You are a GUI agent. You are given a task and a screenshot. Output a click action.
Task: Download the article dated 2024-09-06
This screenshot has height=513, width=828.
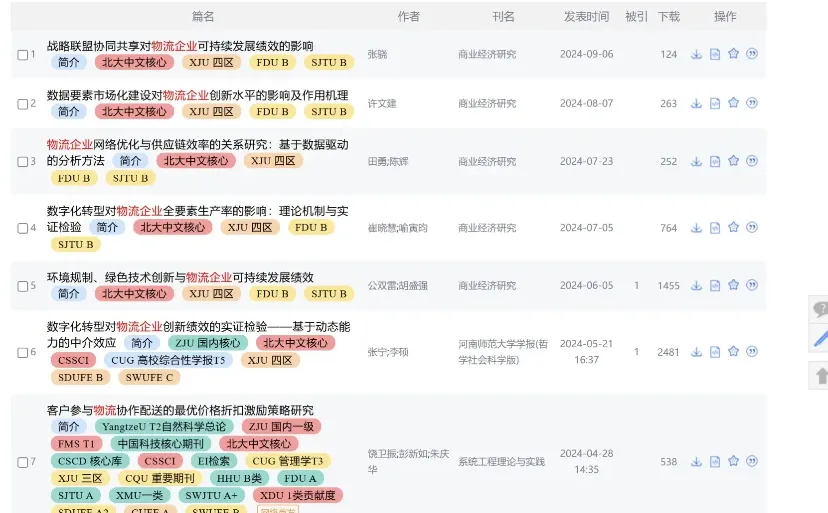point(697,54)
